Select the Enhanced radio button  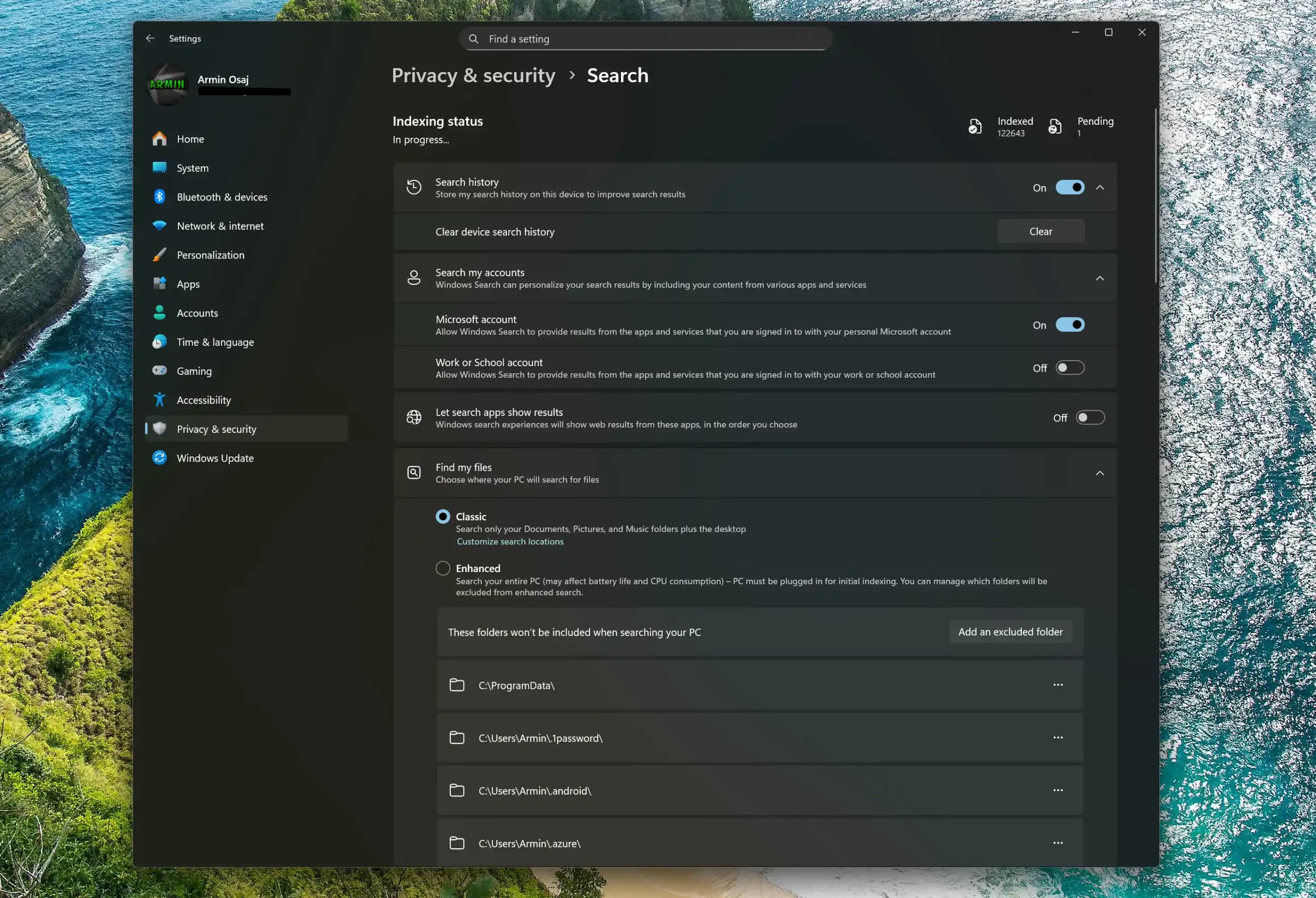(x=443, y=568)
